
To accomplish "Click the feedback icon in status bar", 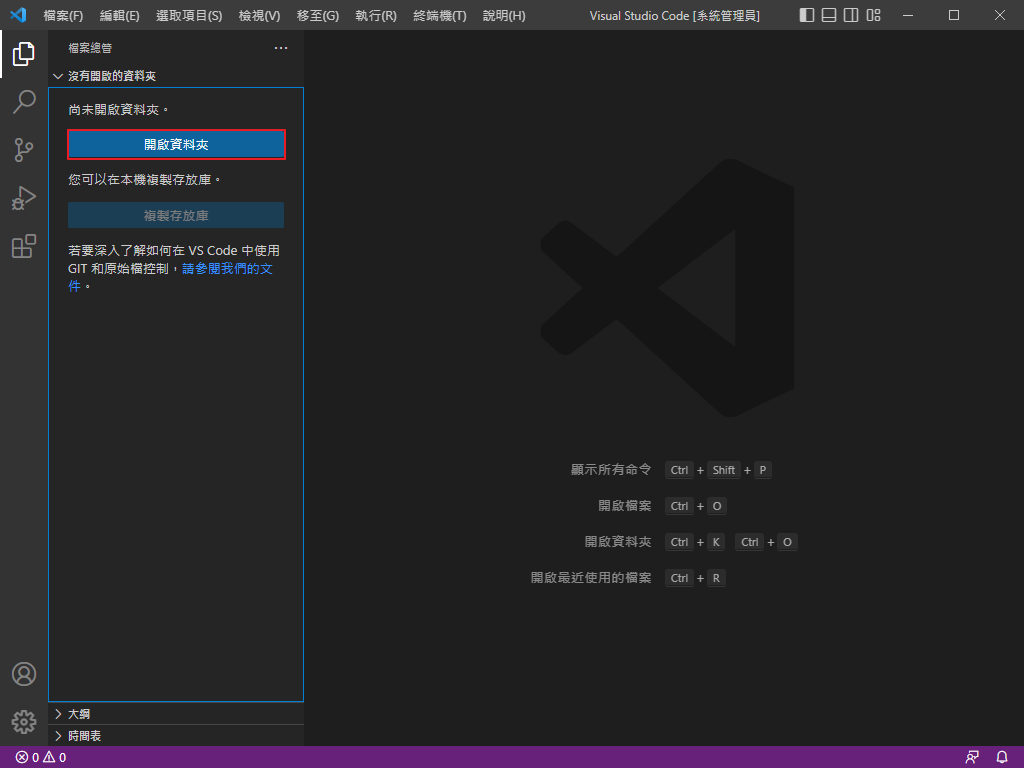I will pyautogui.click(x=972, y=757).
